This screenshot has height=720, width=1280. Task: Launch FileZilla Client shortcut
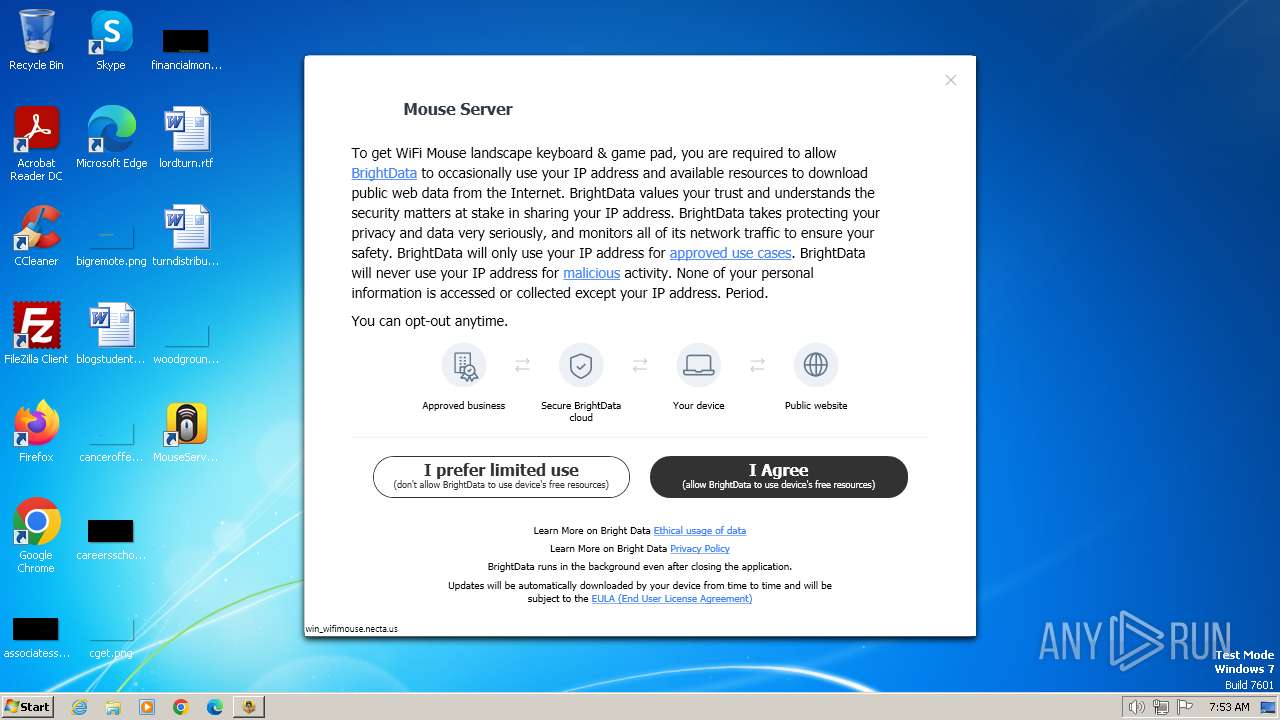(x=36, y=334)
